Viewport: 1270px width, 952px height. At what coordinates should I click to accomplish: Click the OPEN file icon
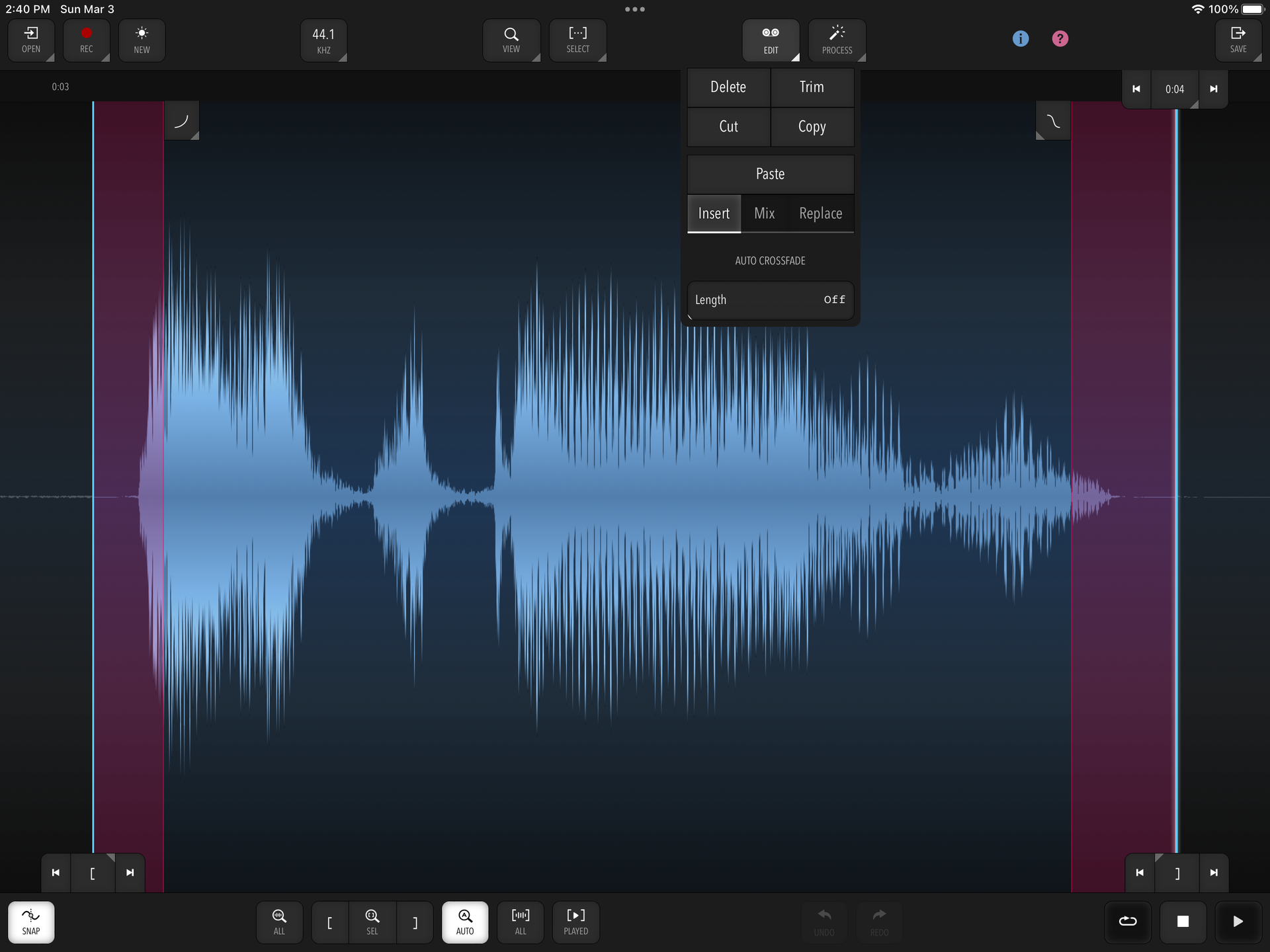tap(31, 40)
